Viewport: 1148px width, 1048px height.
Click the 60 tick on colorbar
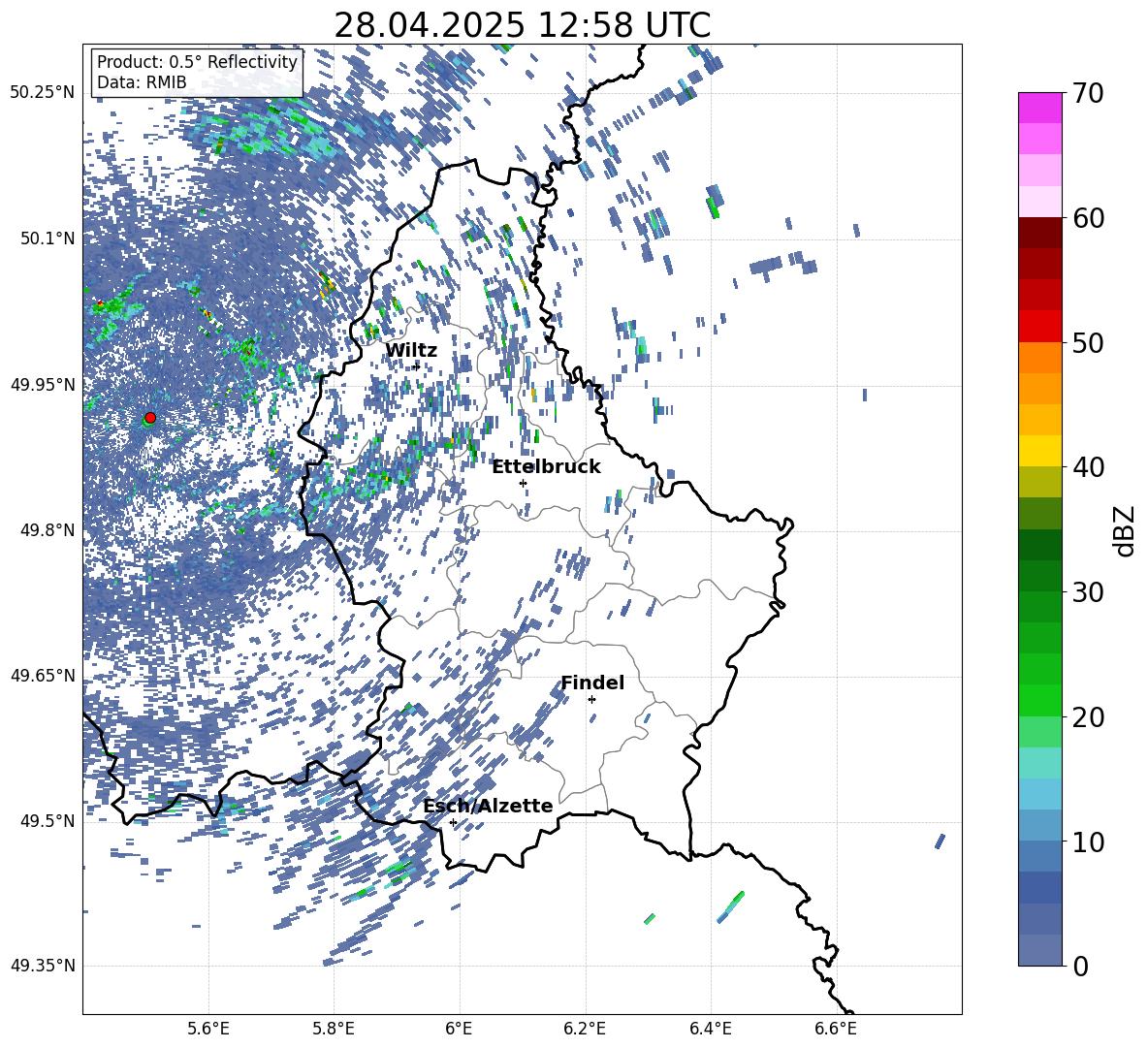point(1088,218)
